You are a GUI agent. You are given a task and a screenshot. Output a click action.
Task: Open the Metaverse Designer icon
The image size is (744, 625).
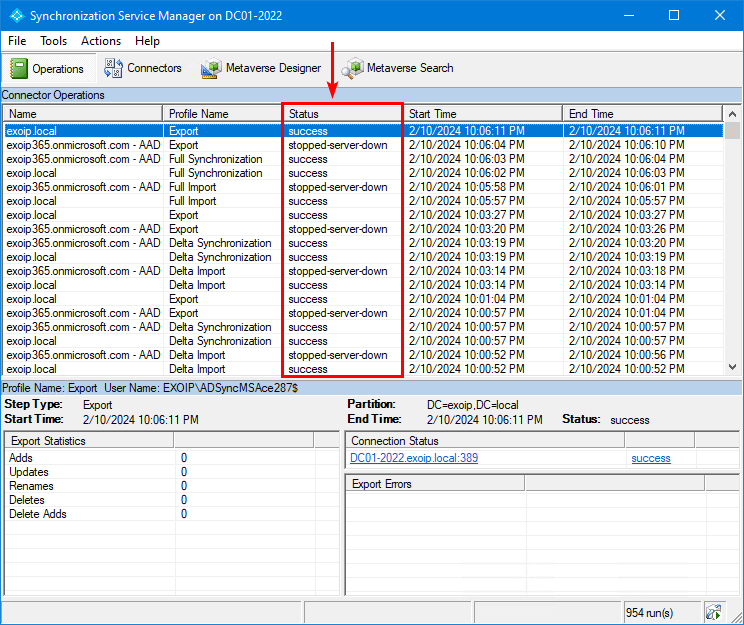click(210, 68)
